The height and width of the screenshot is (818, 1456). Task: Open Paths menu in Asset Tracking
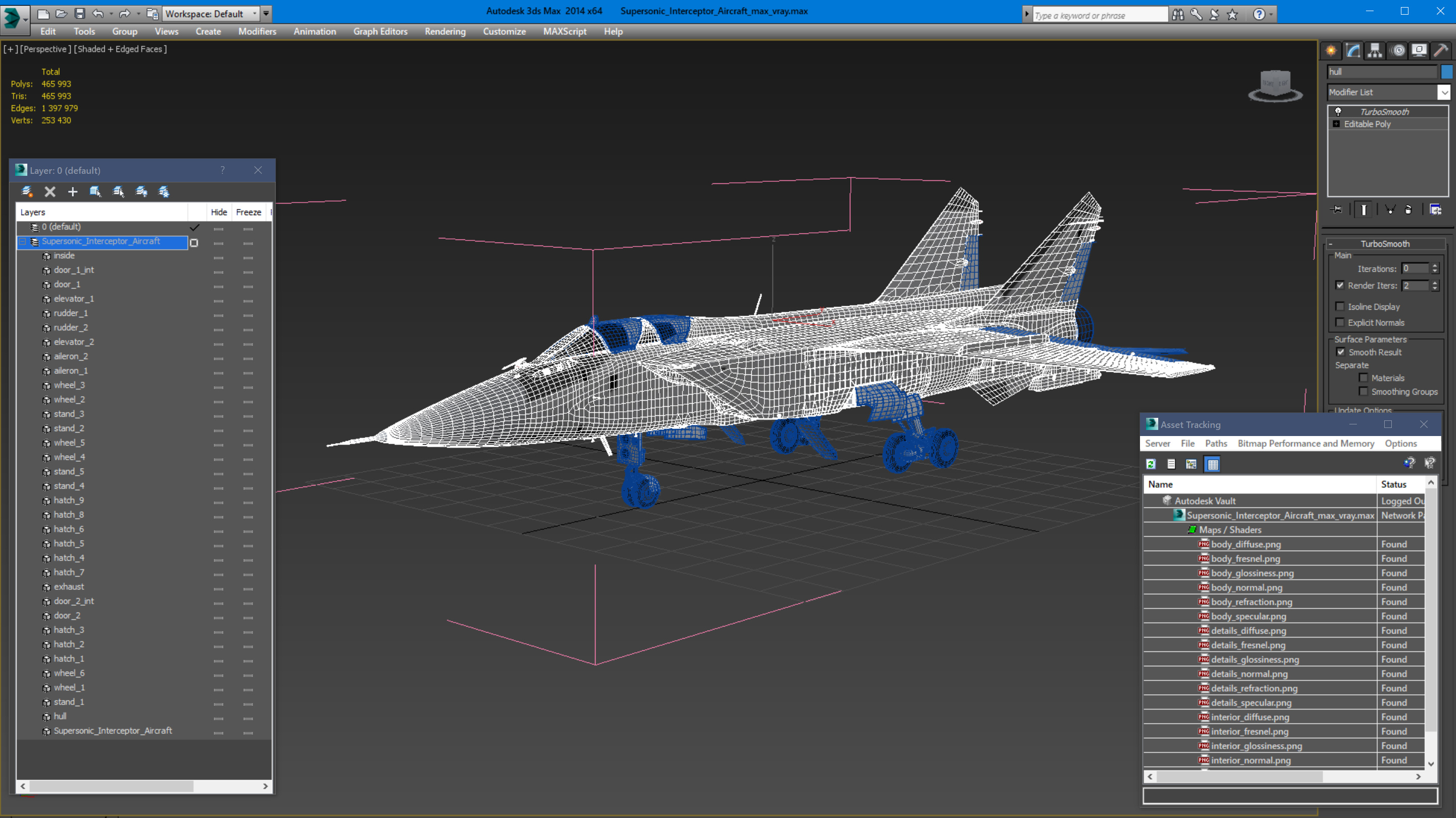pos(1216,444)
